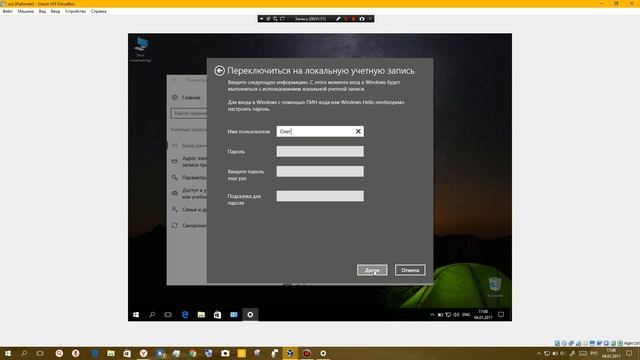
Task: Close the recording toolbar
Action: 370,19
